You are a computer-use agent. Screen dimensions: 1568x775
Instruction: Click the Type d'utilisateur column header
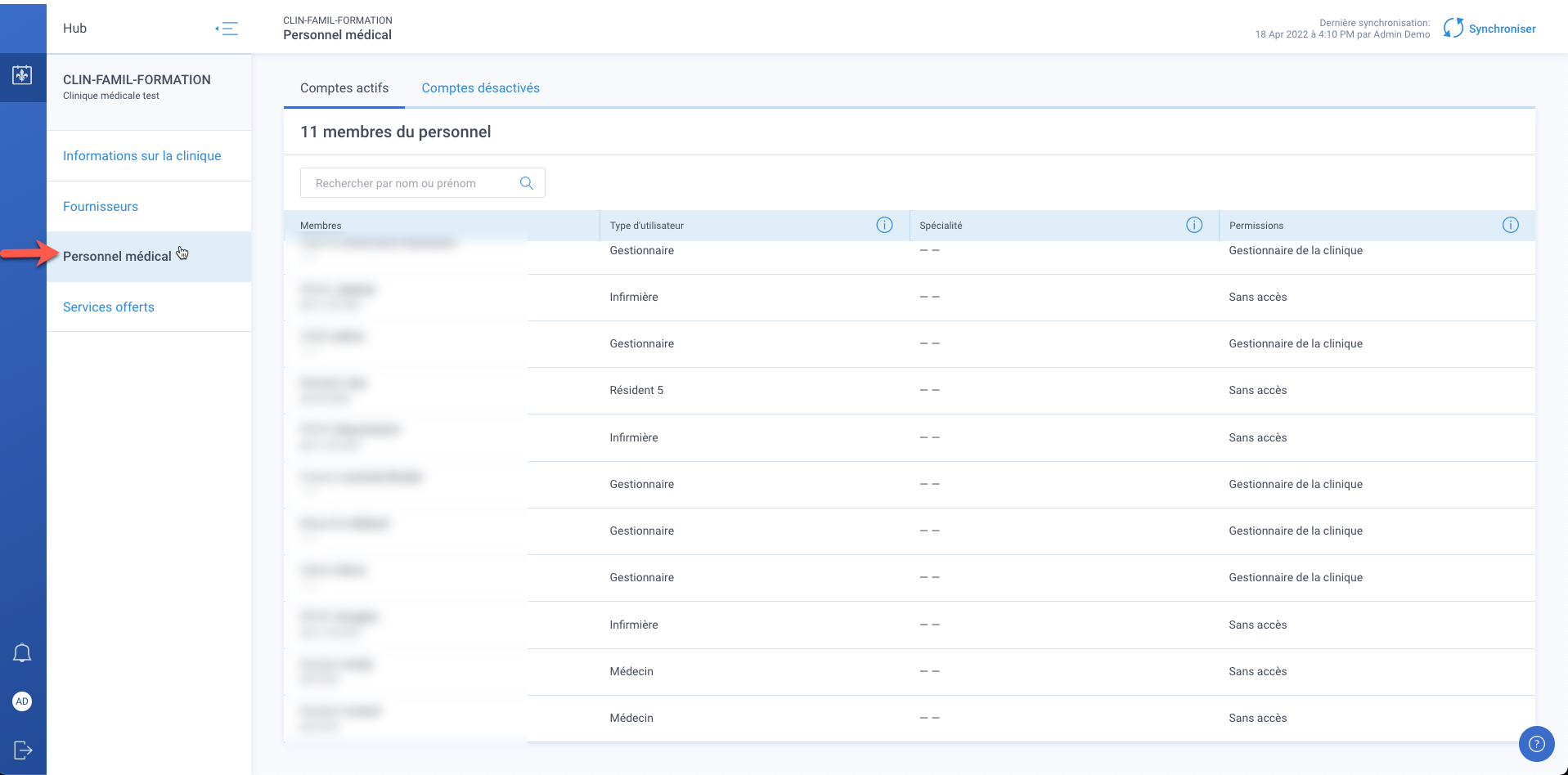pos(647,226)
